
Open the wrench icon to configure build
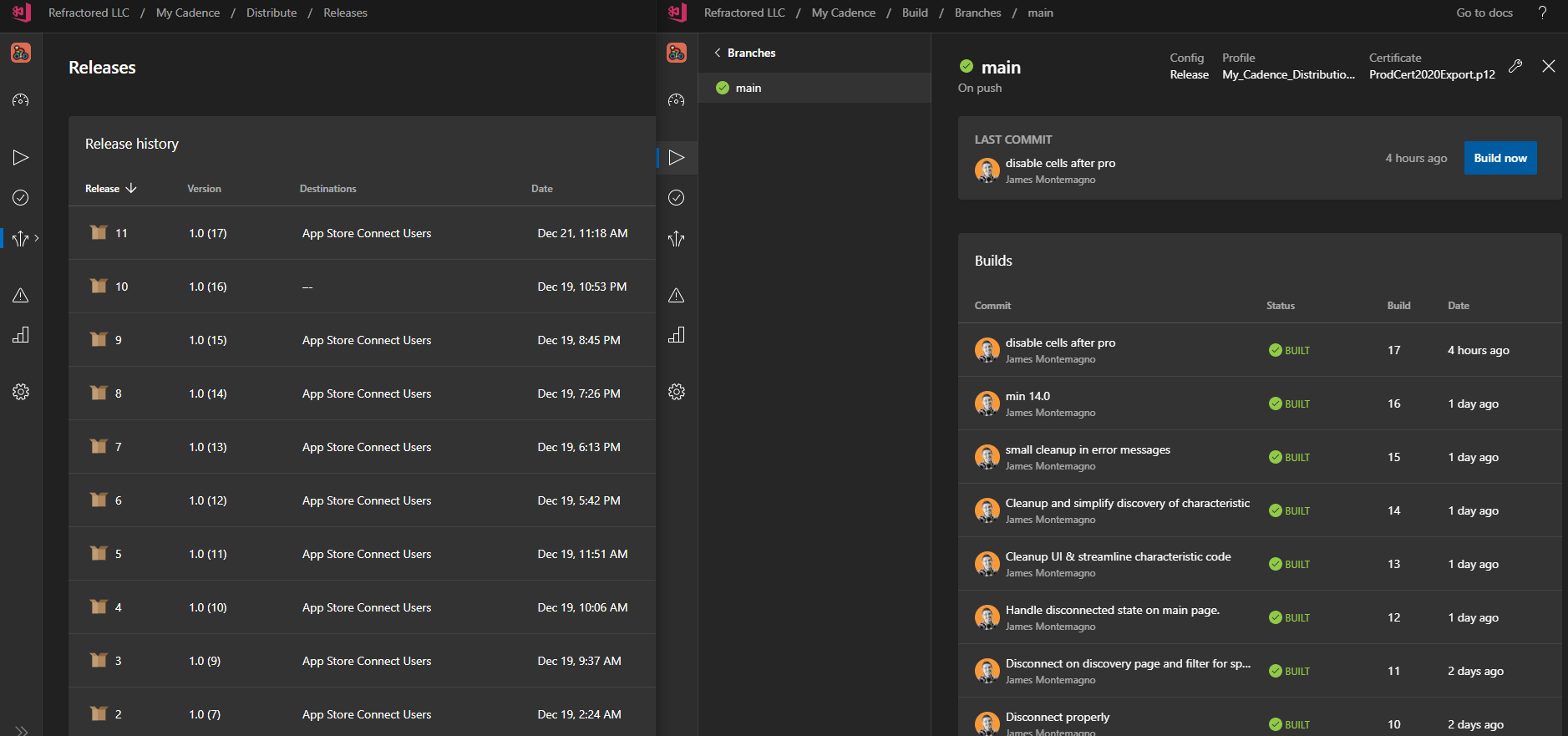click(1515, 66)
